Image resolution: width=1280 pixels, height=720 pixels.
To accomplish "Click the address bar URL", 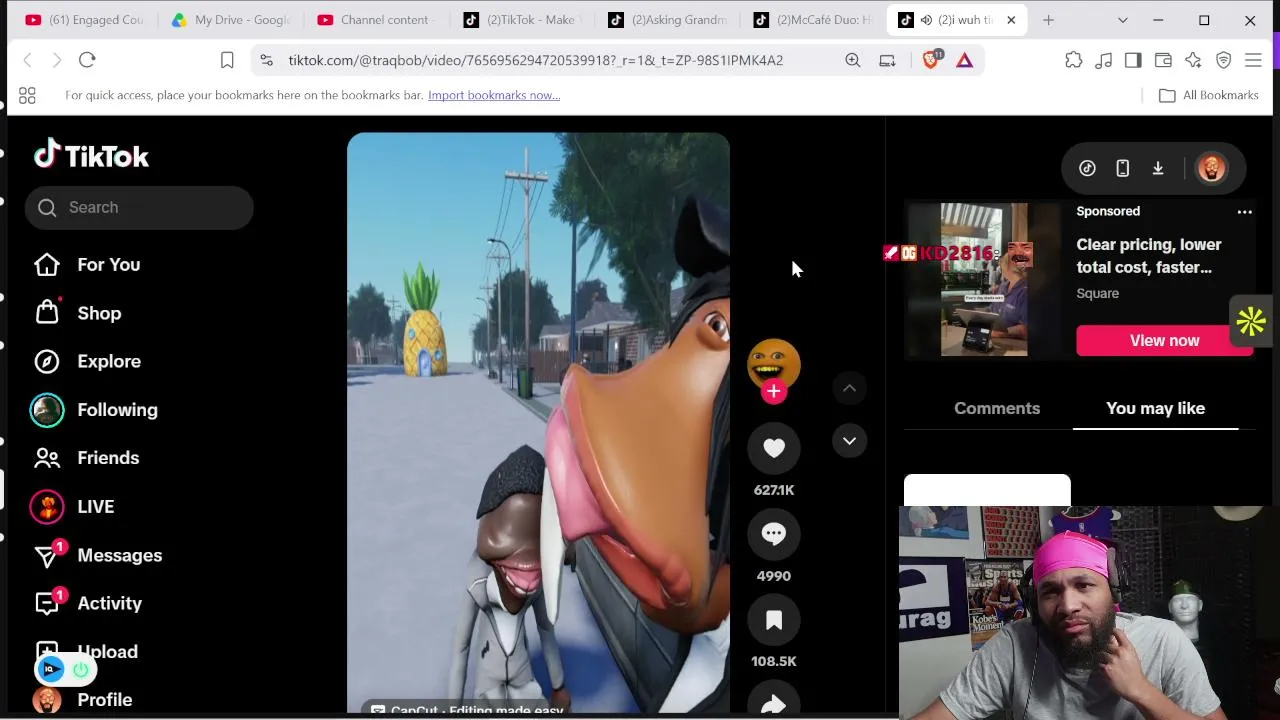I will pyautogui.click(x=536, y=60).
